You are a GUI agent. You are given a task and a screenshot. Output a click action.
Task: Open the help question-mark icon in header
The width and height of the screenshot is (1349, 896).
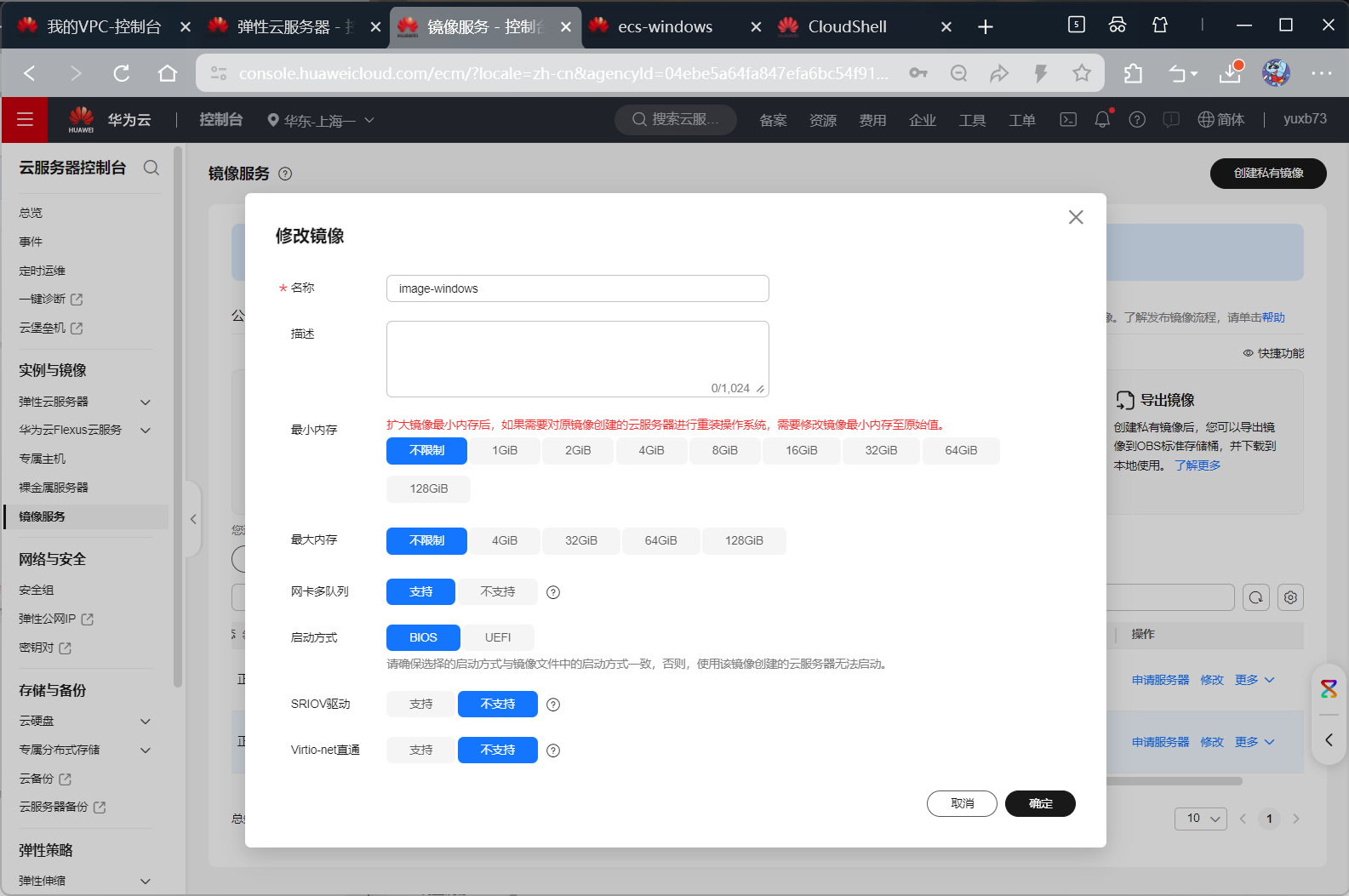point(1137,119)
